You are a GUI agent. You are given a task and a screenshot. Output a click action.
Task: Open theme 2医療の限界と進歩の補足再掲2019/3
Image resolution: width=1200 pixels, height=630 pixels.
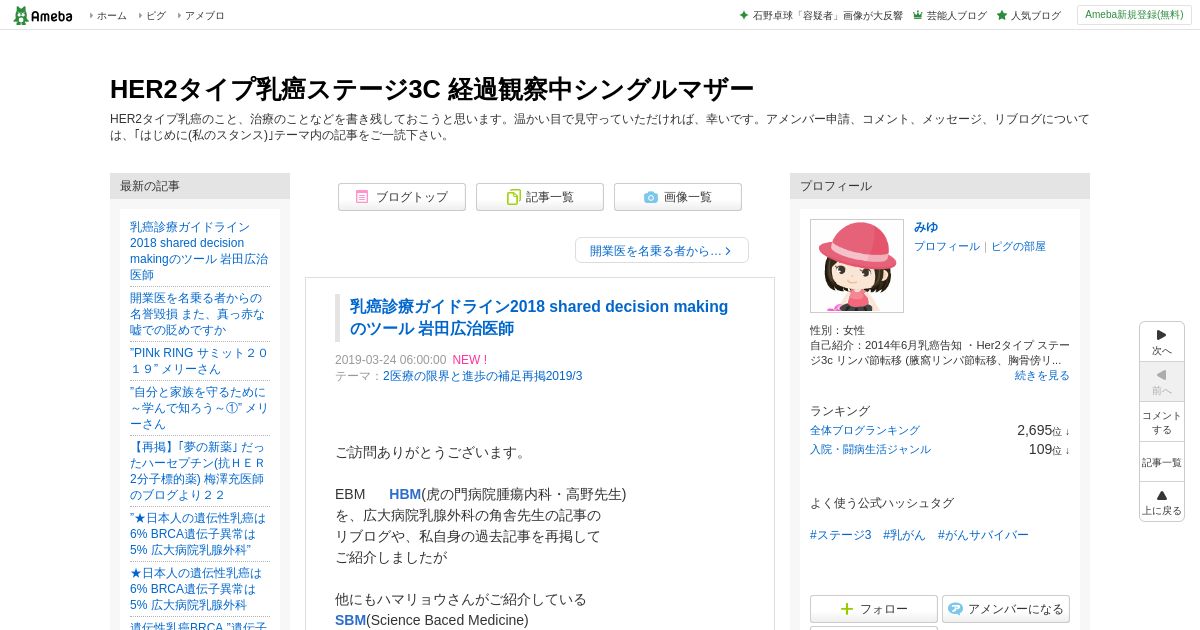click(482, 376)
